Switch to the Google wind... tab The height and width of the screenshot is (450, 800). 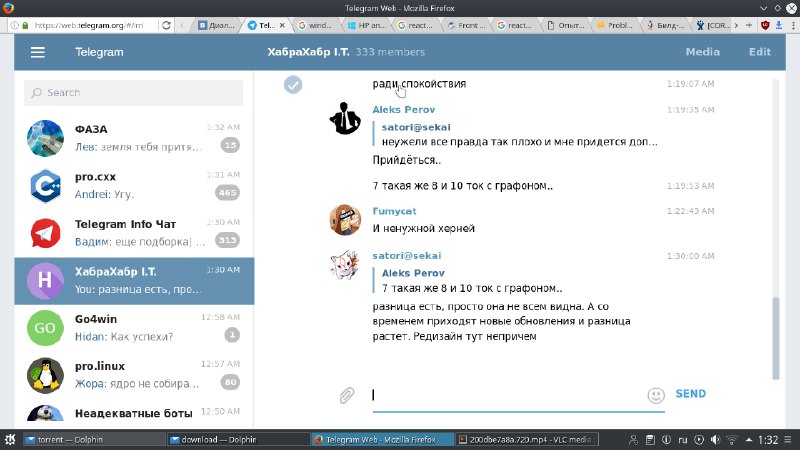coord(315,25)
